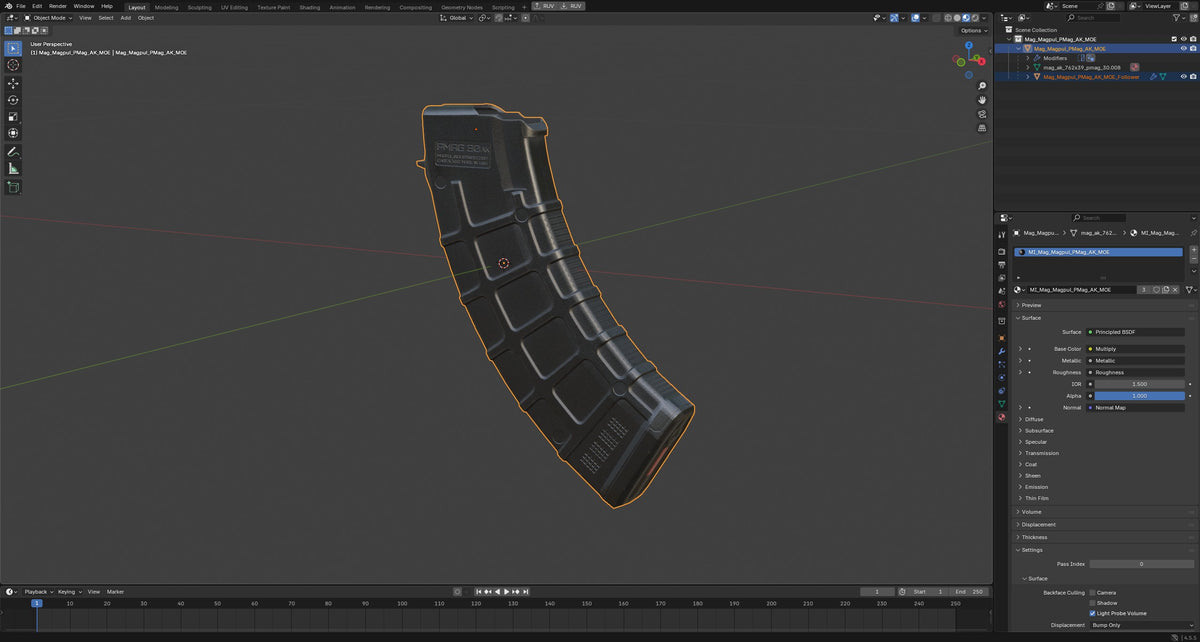Screen dimensions: 1200x642
Task: Click the new material copy icon
Action: pyautogui.click(x=1166, y=289)
